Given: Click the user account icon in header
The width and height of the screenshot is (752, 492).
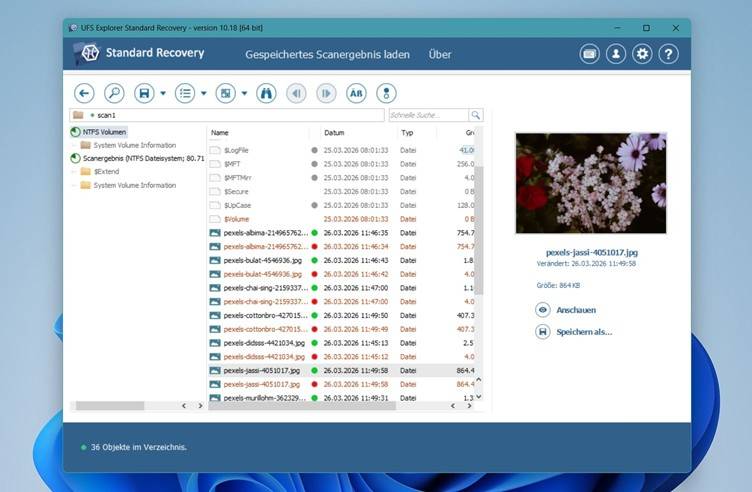Looking at the screenshot, I should [x=616, y=54].
